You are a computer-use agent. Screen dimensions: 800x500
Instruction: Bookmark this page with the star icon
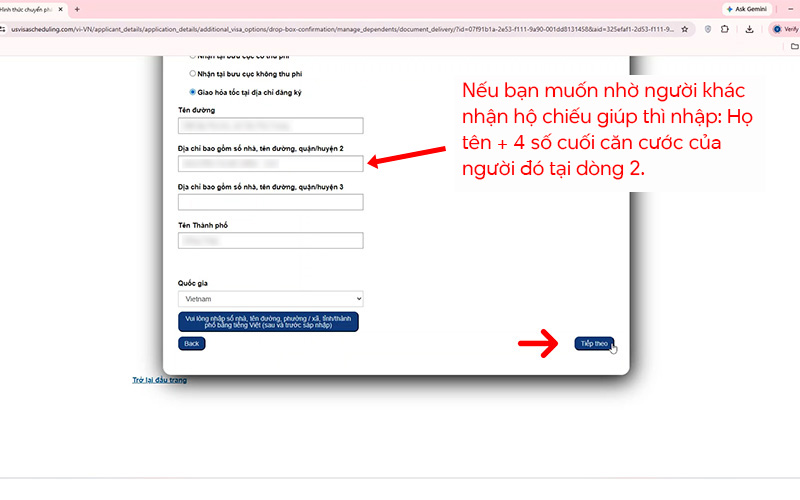[685, 30]
